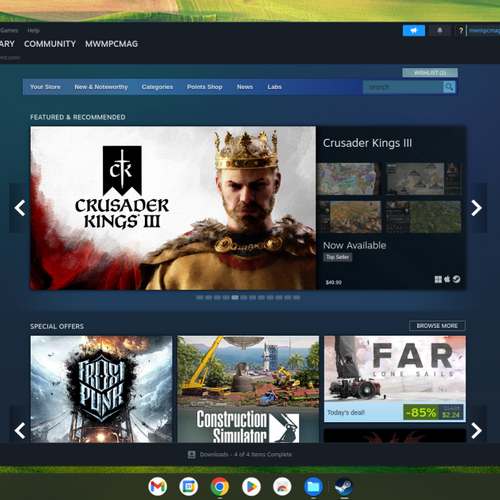The height and width of the screenshot is (500, 500).
Task: Click the Steam icon in shelf
Action: coord(344,487)
